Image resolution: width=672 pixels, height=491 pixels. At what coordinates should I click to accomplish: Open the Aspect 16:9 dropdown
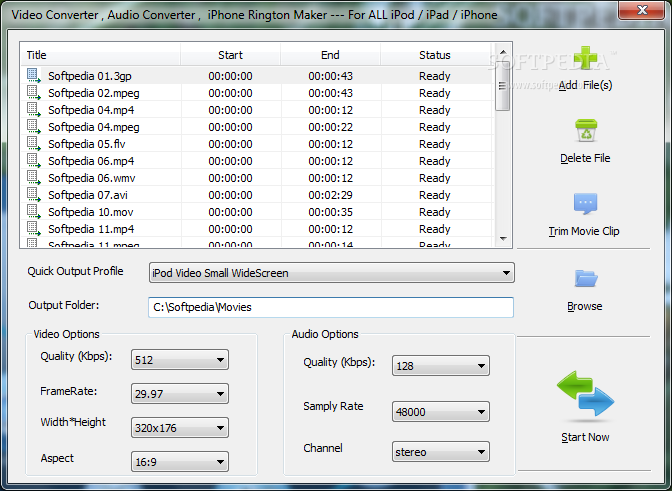pos(180,462)
